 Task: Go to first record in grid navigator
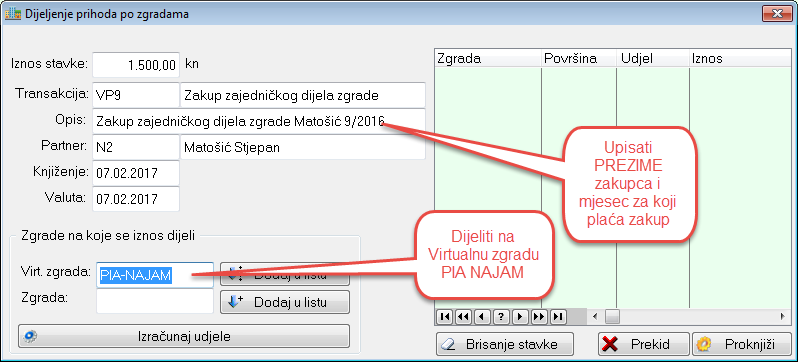pos(444,317)
